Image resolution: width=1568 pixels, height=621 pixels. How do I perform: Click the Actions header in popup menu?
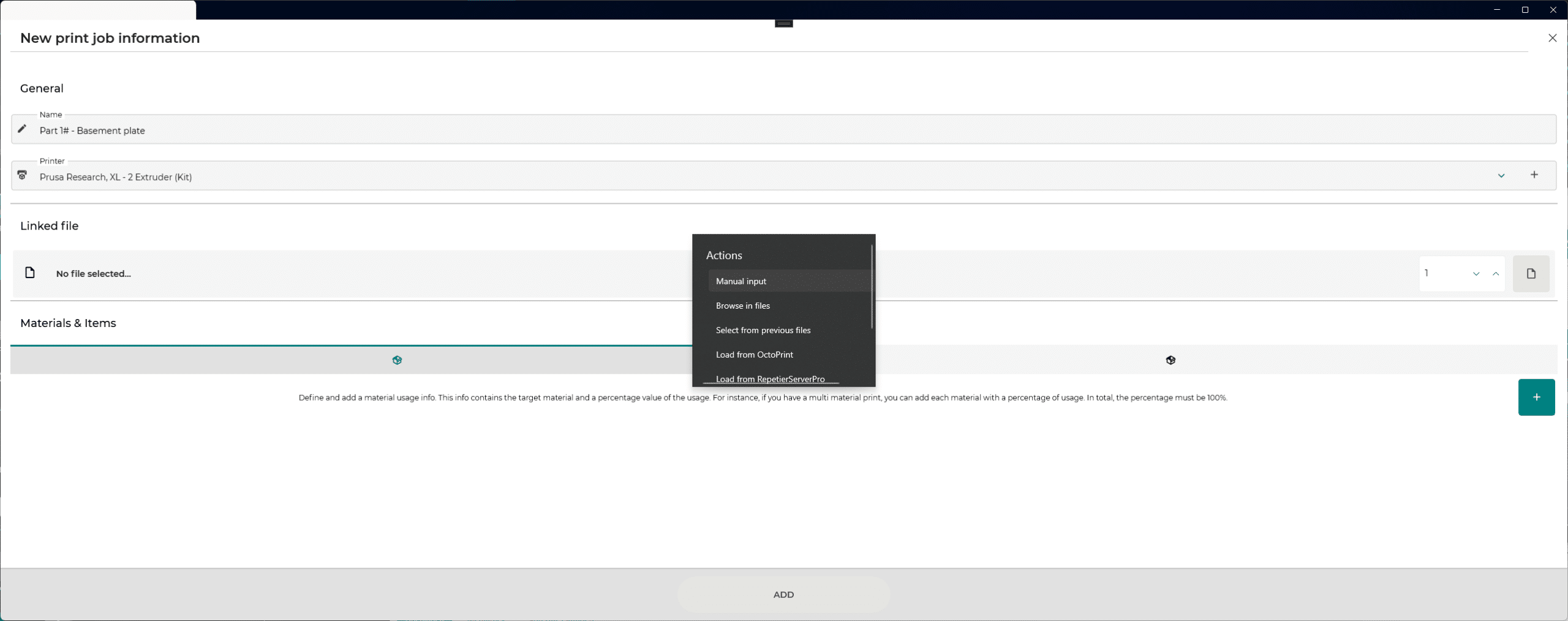point(724,255)
